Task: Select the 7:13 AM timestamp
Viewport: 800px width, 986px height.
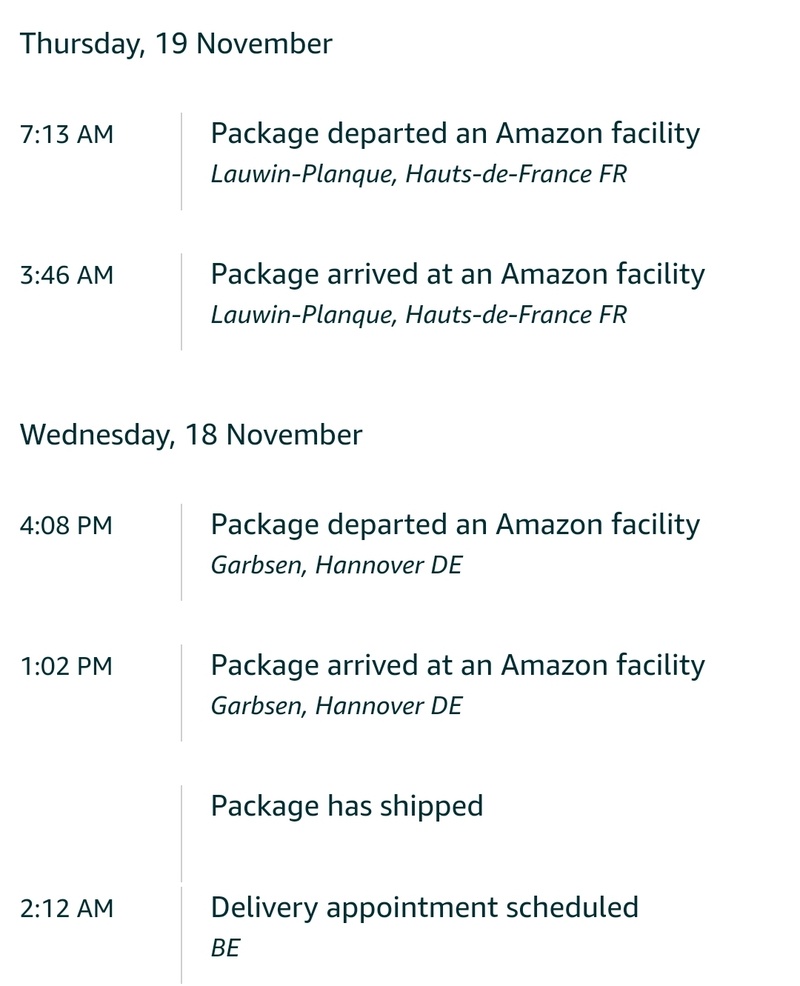Action: pyautogui.click(x=66, y=134)
